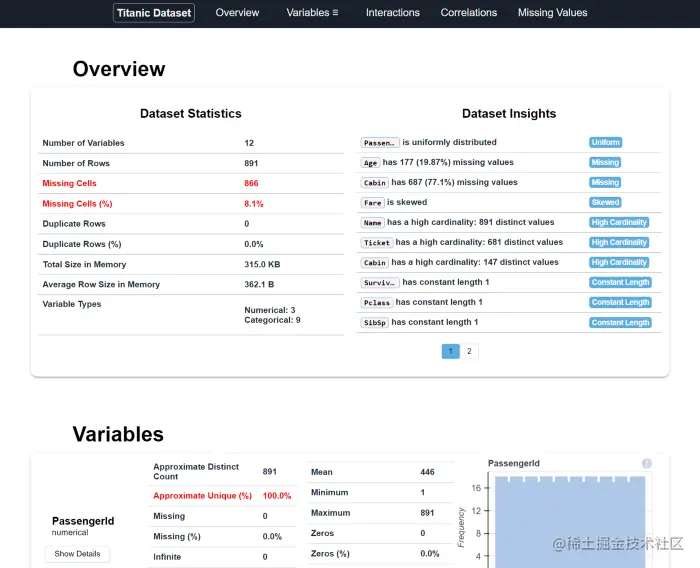Click the info icon on PassengerId chart
This screenshot has height=568, width=700.
(646, 464)
